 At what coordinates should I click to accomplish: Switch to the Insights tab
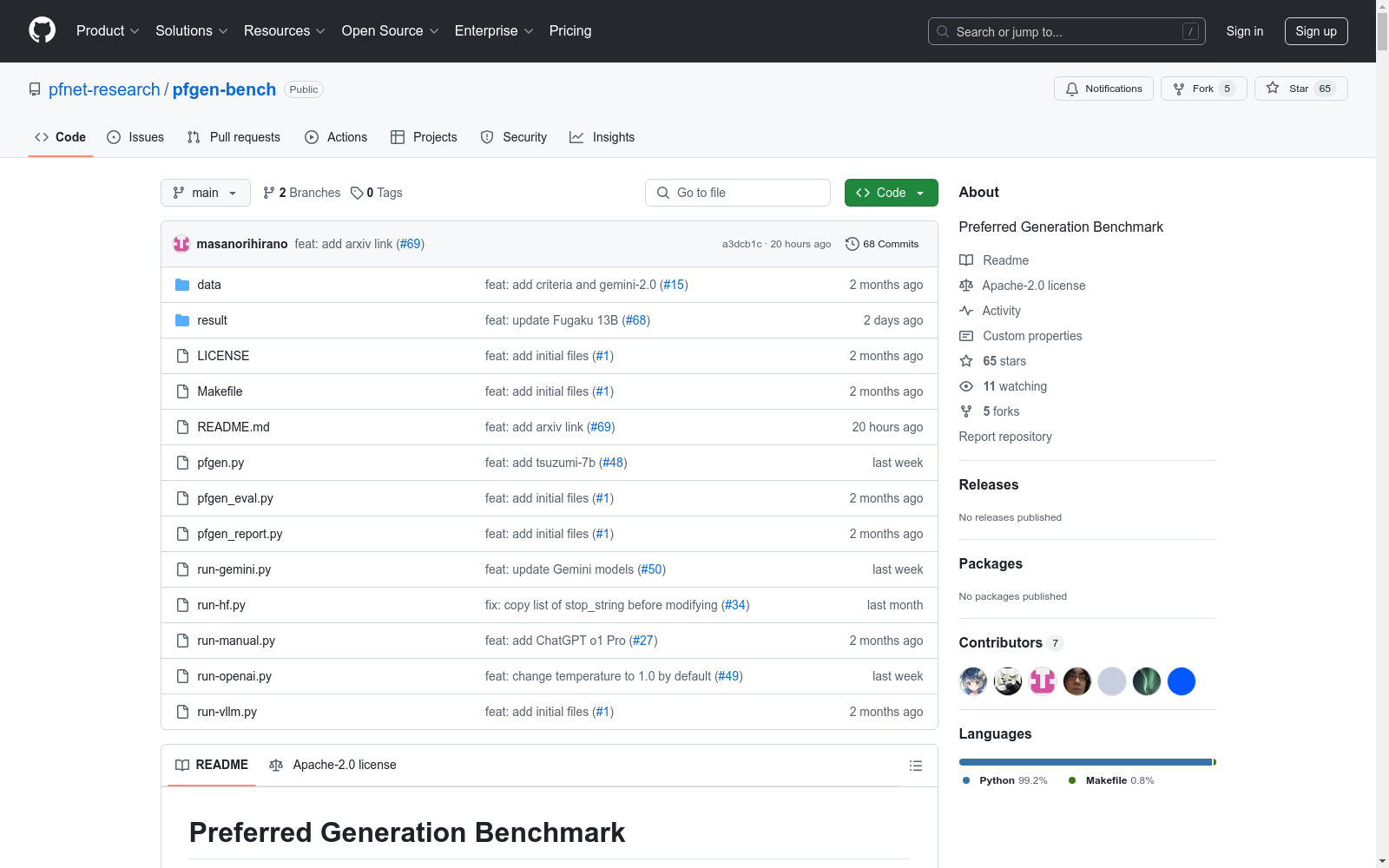(x=602, y=137)
